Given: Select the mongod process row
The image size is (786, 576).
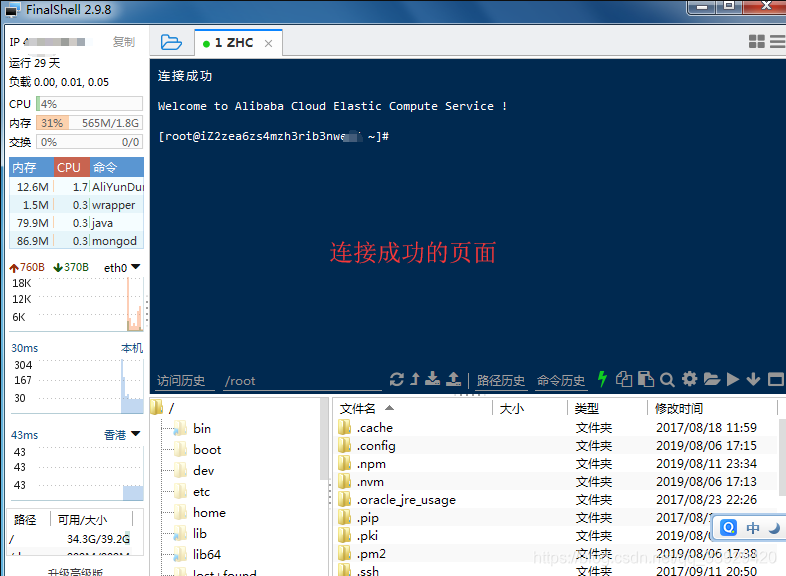Looking at the screenshot, I should (x=77, y=241).
